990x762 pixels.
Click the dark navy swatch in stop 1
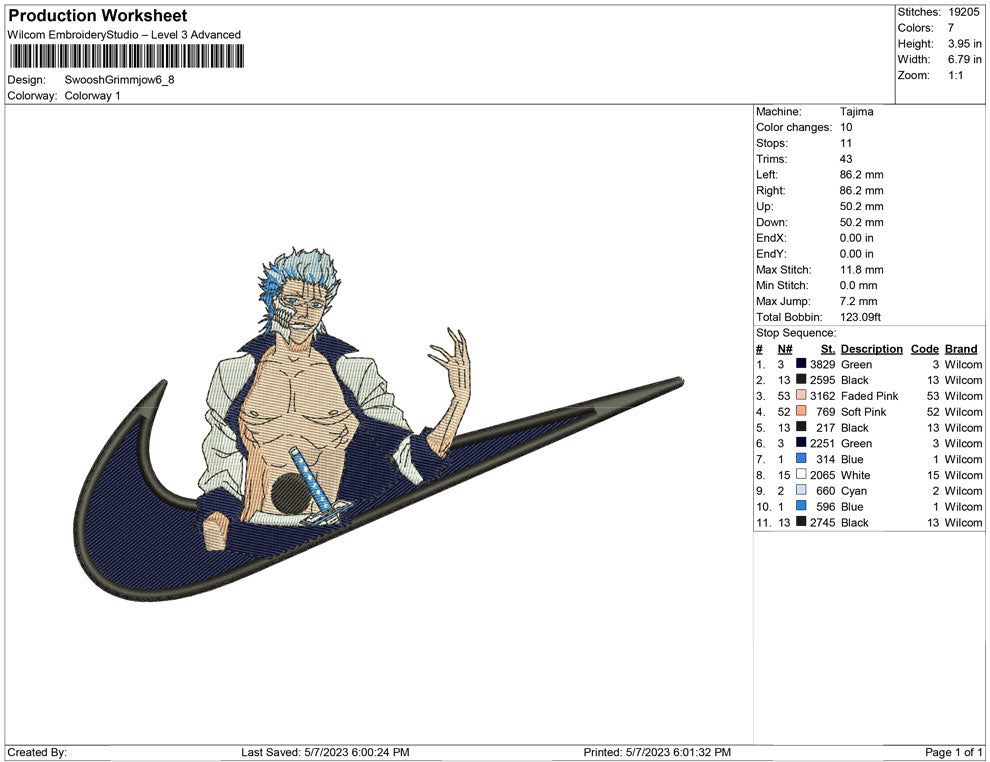pyautogui.click(x=801, y=364)
